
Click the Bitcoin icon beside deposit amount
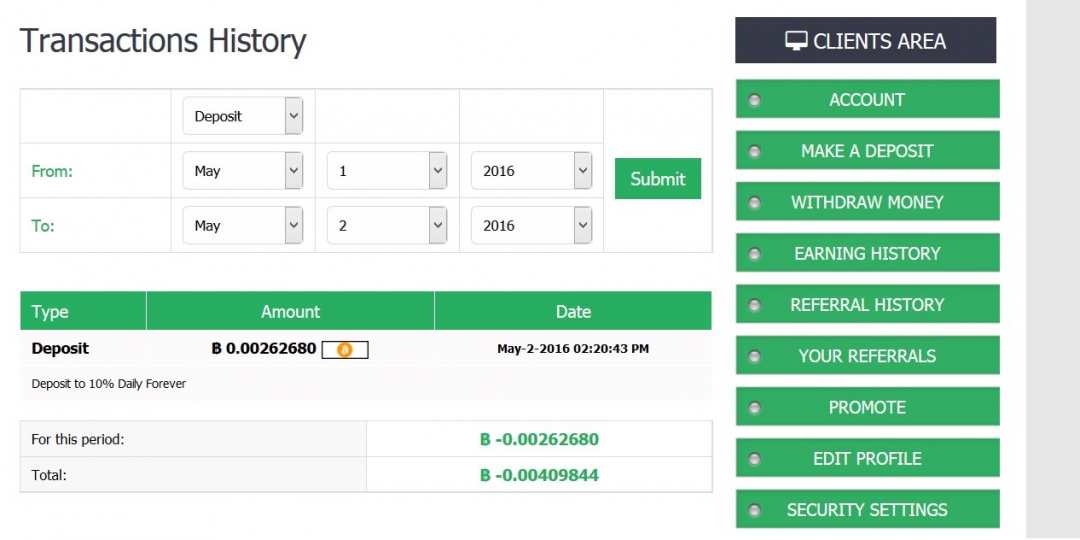coord(345,350)
